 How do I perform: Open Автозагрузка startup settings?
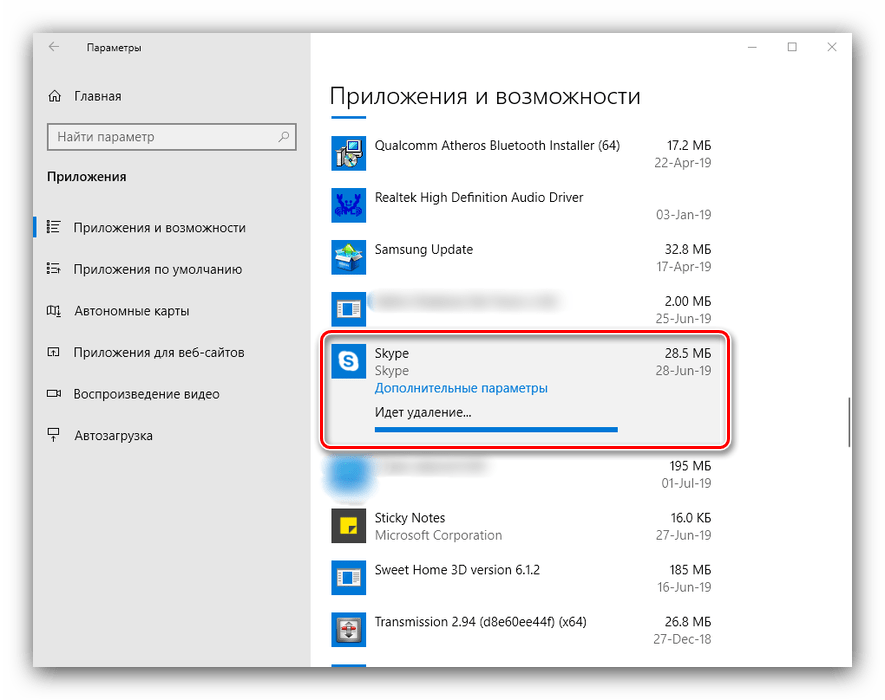coord(113,436)
